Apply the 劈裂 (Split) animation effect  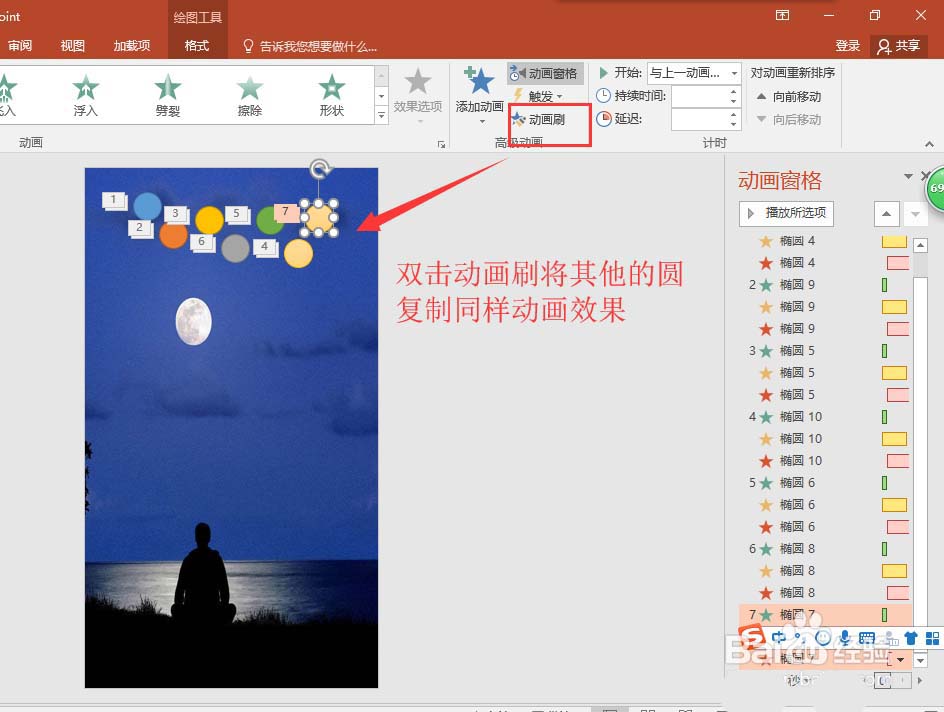(167, 96)
